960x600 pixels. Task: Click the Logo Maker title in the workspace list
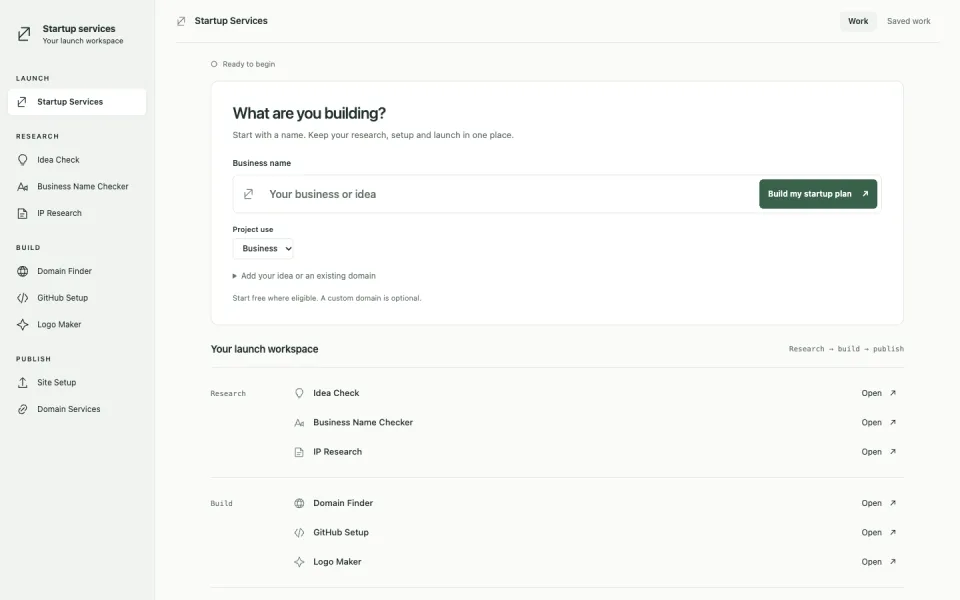coord(337,562)
